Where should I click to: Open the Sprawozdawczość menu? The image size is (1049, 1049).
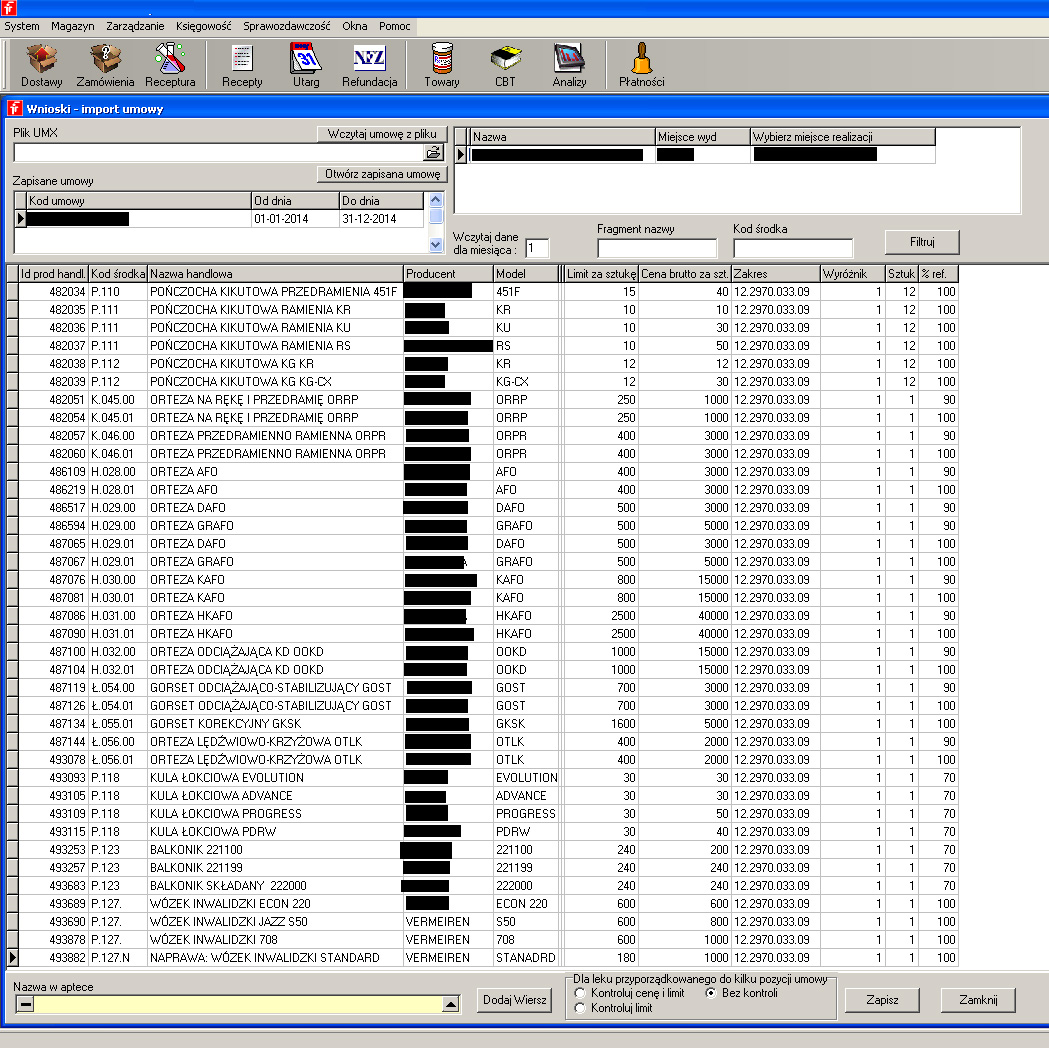[x=286, y=26]
